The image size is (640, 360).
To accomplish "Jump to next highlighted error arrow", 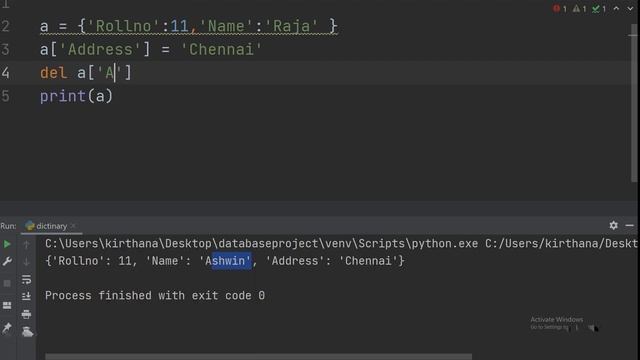I will pyautogui.click(x=630, y=9).
